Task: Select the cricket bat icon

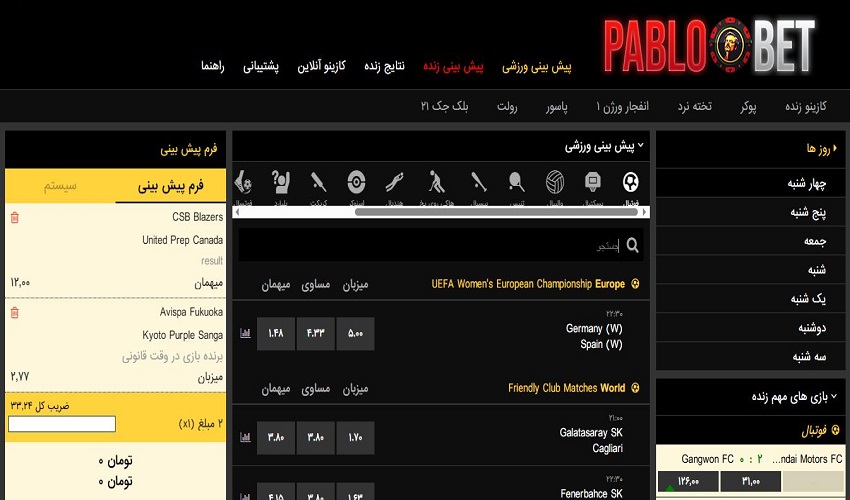Action: (318, 183)
